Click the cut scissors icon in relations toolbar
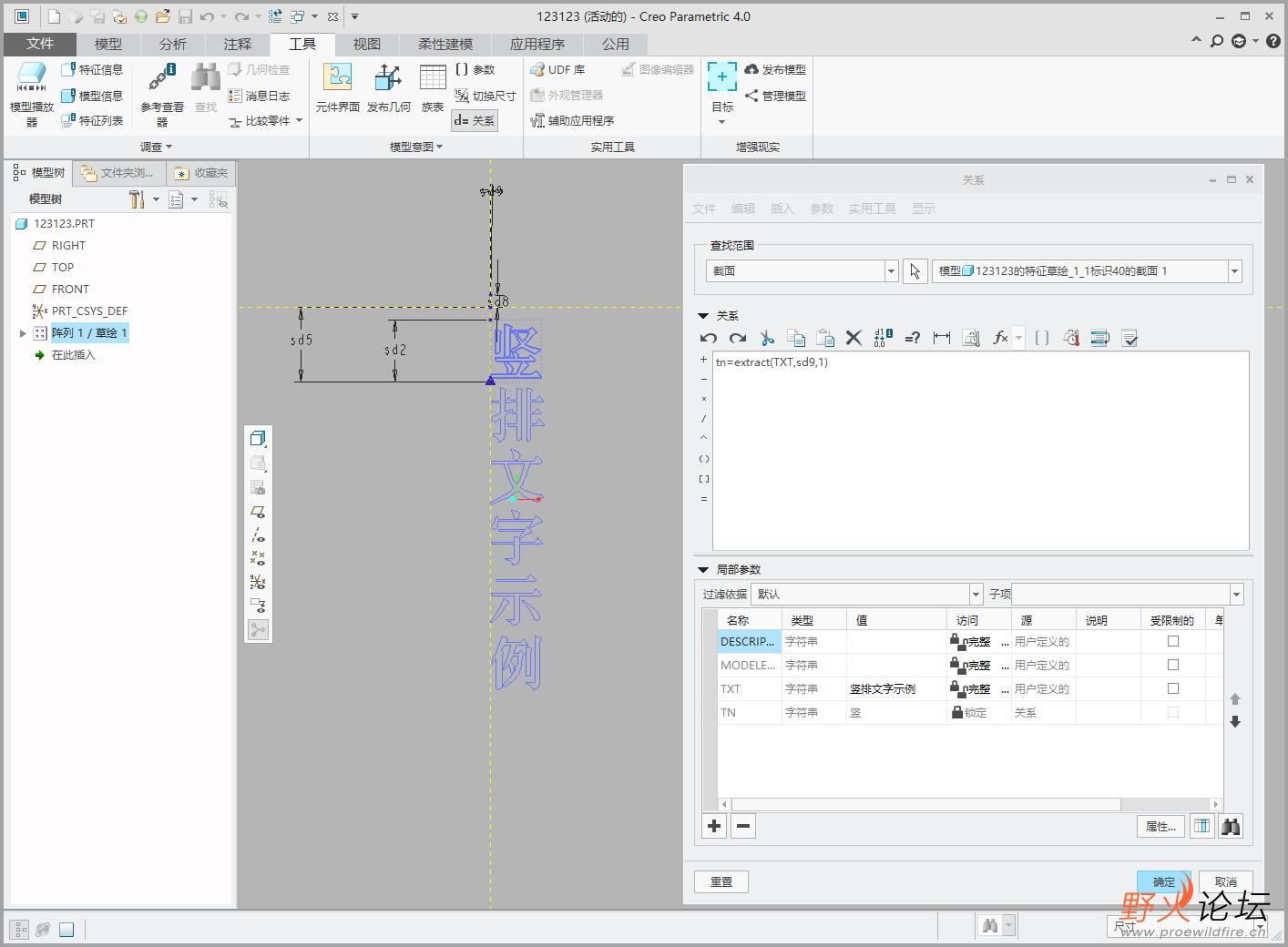 767,338
